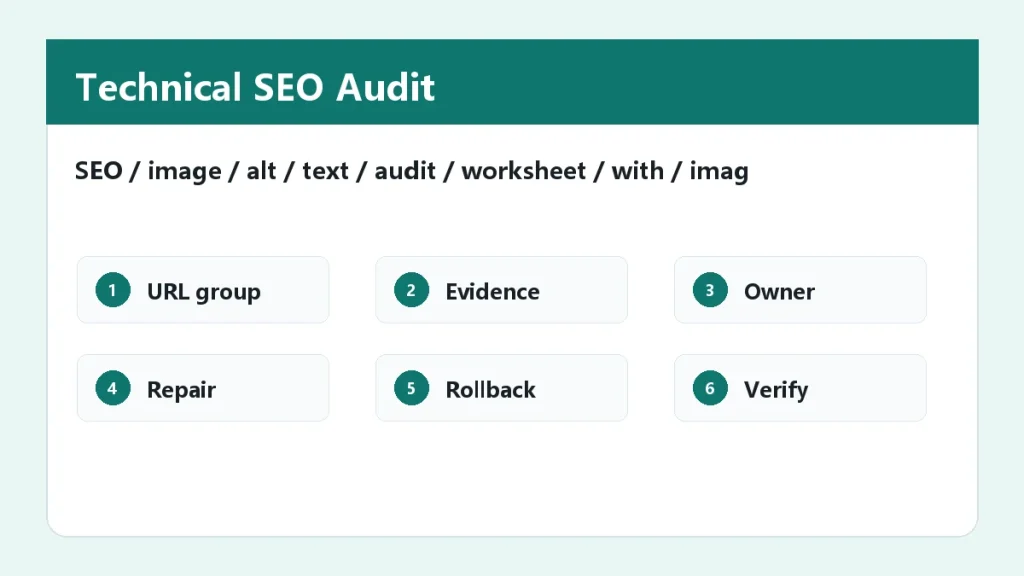This screenshot has width=1024, height=576.
Task: Click the 'alt' word in the breadcrumb line
Action: click(261, 171)
